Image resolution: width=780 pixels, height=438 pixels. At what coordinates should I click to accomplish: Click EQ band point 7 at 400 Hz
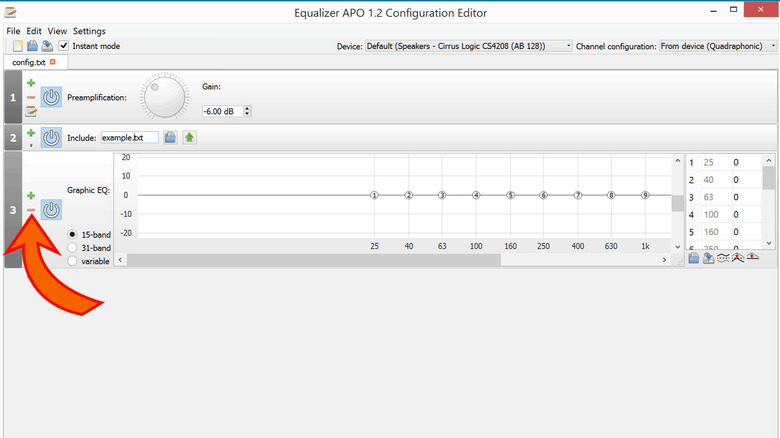(578, 195)
